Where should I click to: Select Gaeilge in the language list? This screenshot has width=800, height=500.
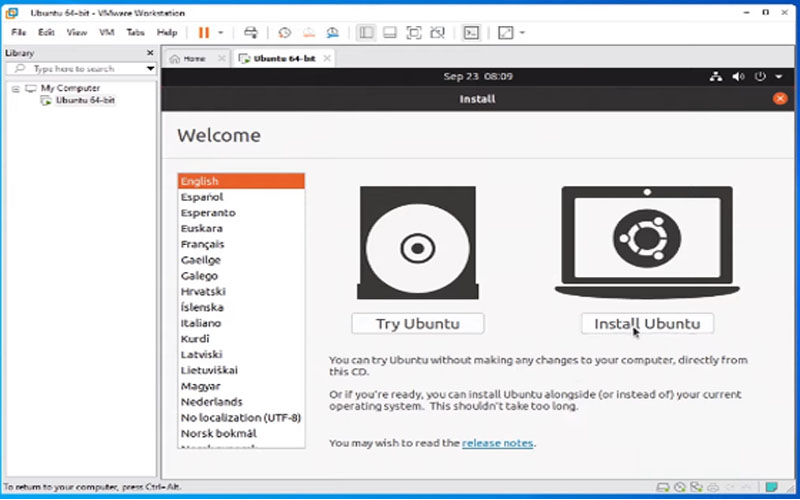(241, 260)
